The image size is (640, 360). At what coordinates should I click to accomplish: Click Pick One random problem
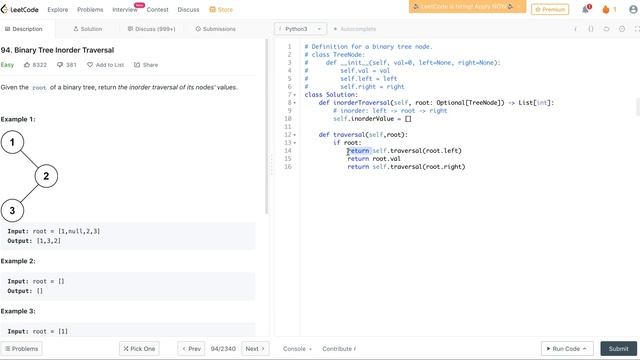[x=139, y=349]
